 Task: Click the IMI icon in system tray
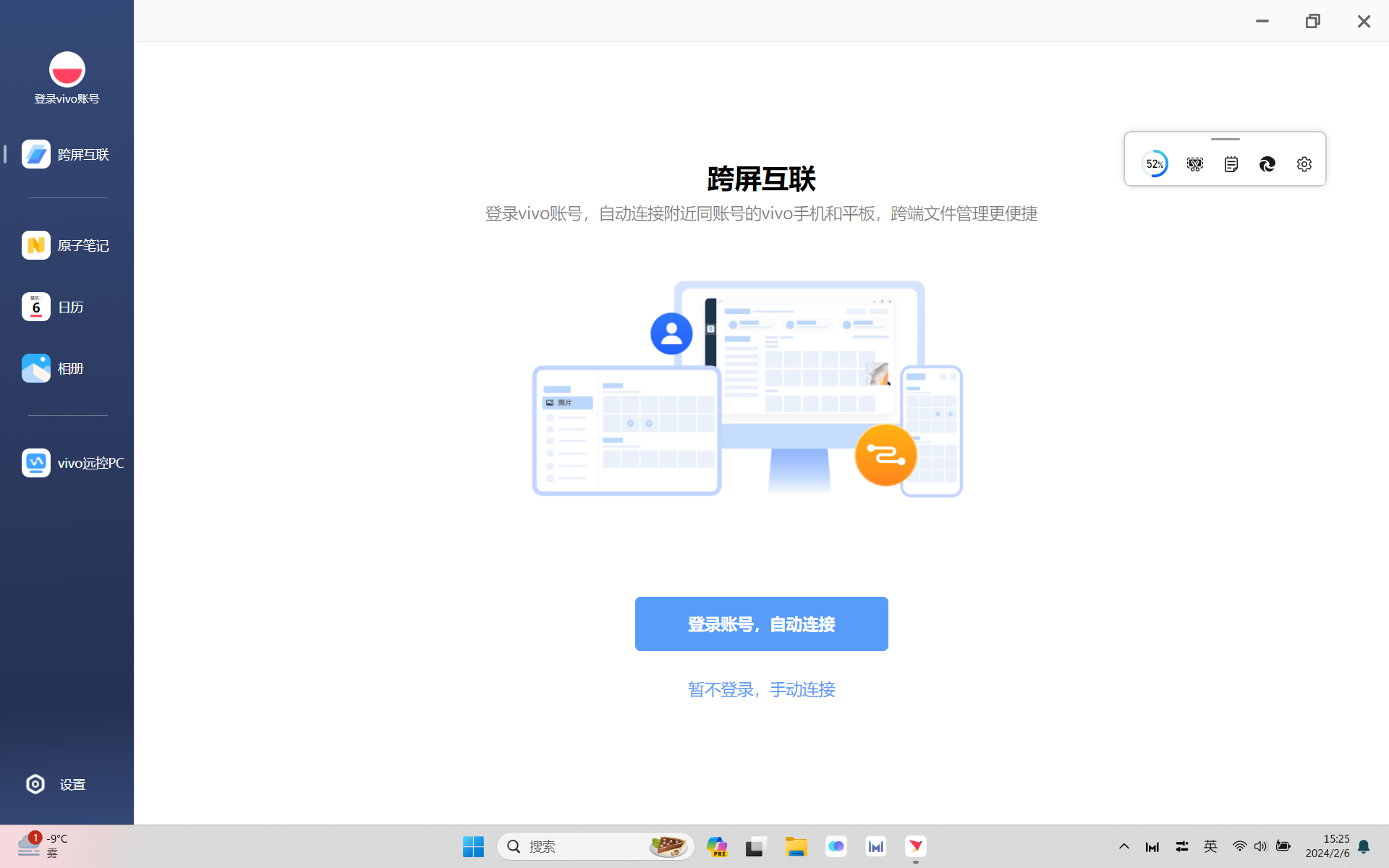coord(1152,846)
